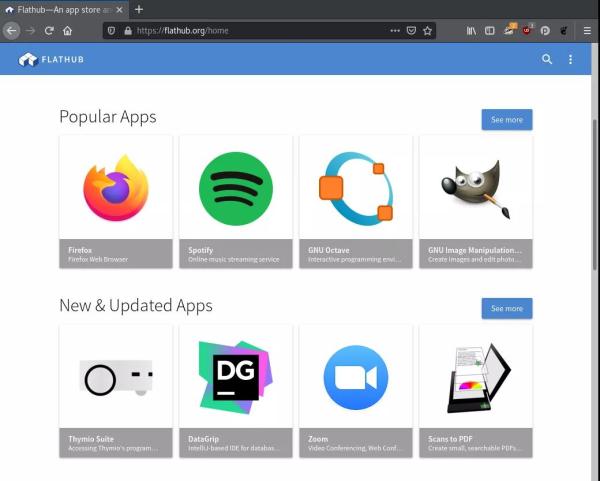Open page actions ellipsis in address bar
This screenshot has width=600, height=481.
click(392, 31)
